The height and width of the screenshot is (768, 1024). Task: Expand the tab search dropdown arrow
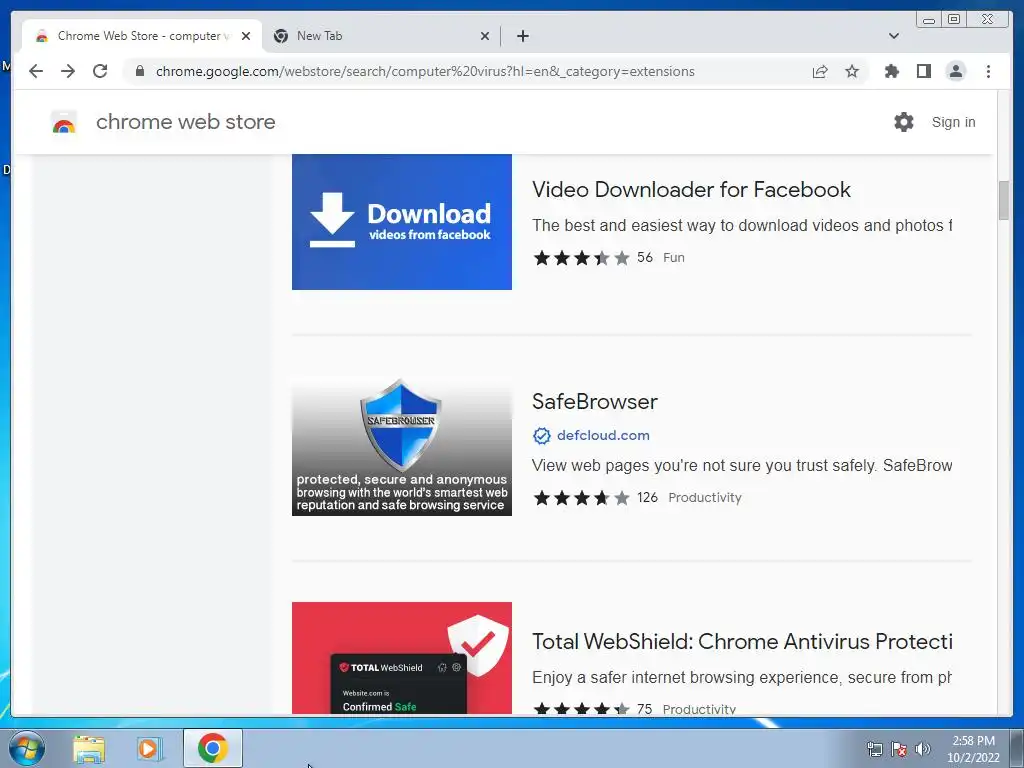pos(893,36)
